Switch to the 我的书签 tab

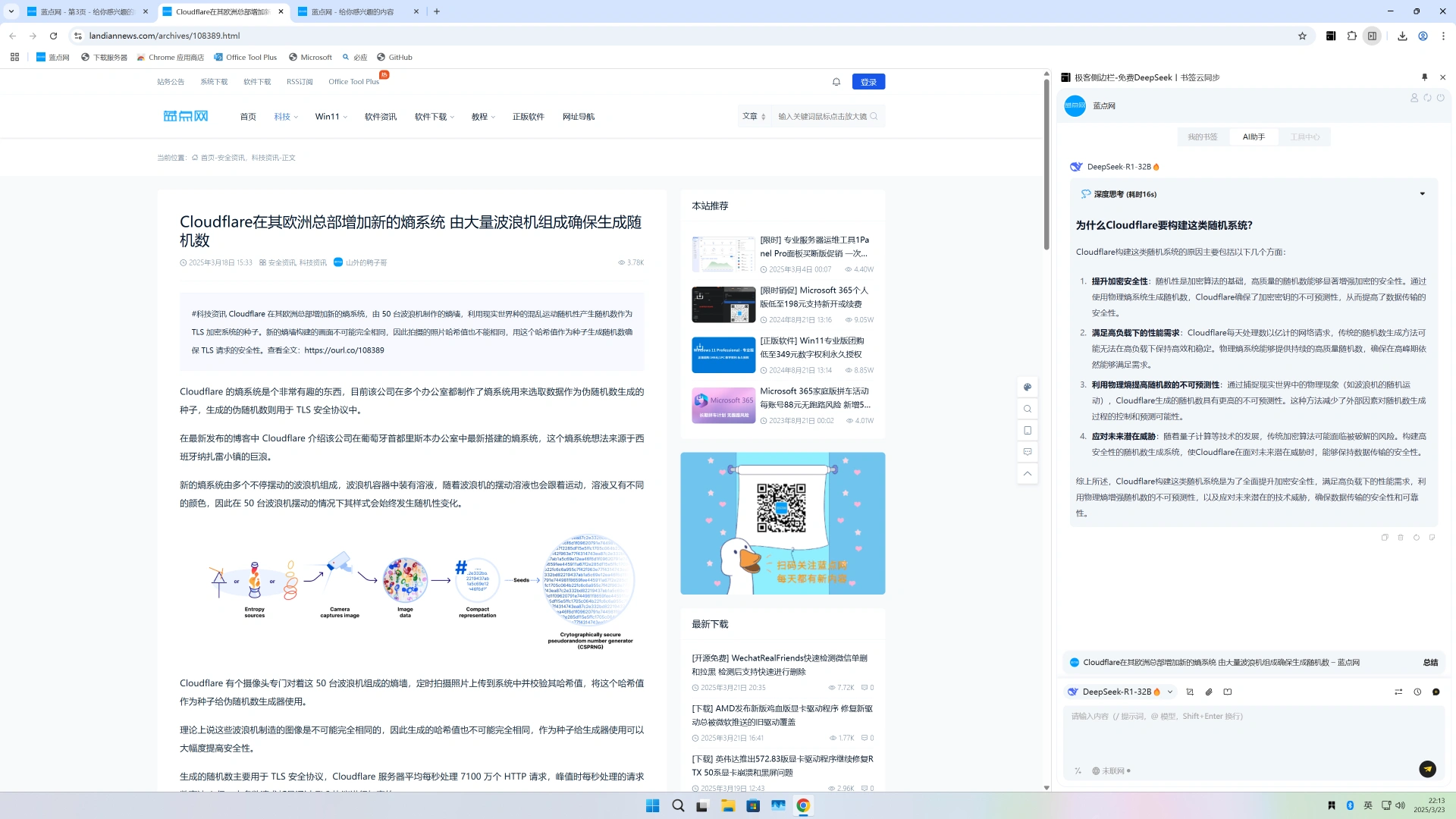tap(1202, 137)
